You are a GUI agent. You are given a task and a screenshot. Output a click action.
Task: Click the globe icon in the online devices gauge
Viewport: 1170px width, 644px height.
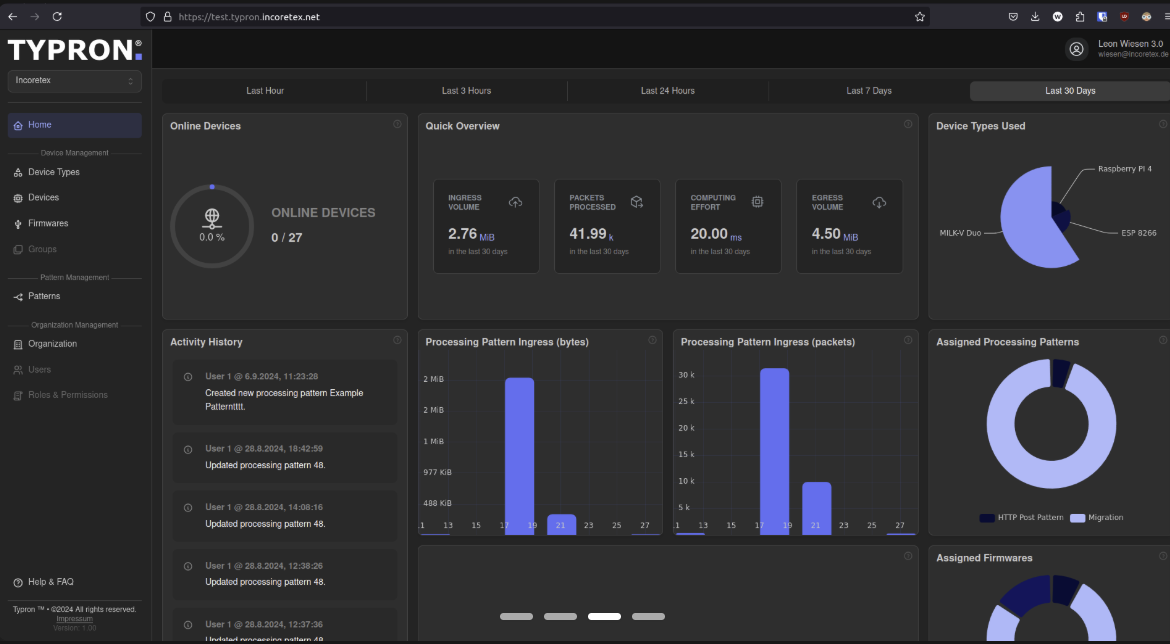coord(212,218)
